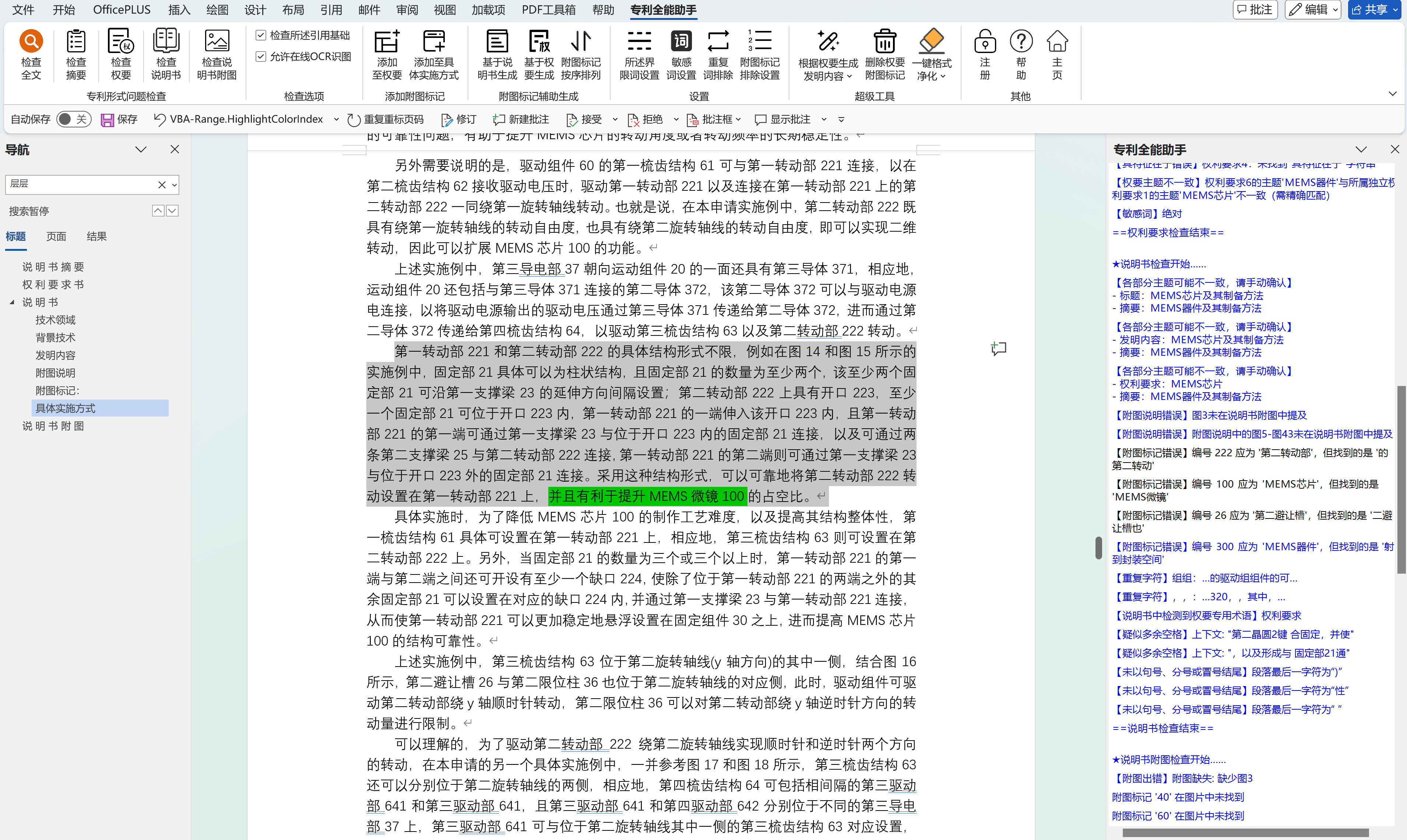Toggle 检查所述引用基础 checkbox
Viewport: 1407px width, 840px height.
261,35
